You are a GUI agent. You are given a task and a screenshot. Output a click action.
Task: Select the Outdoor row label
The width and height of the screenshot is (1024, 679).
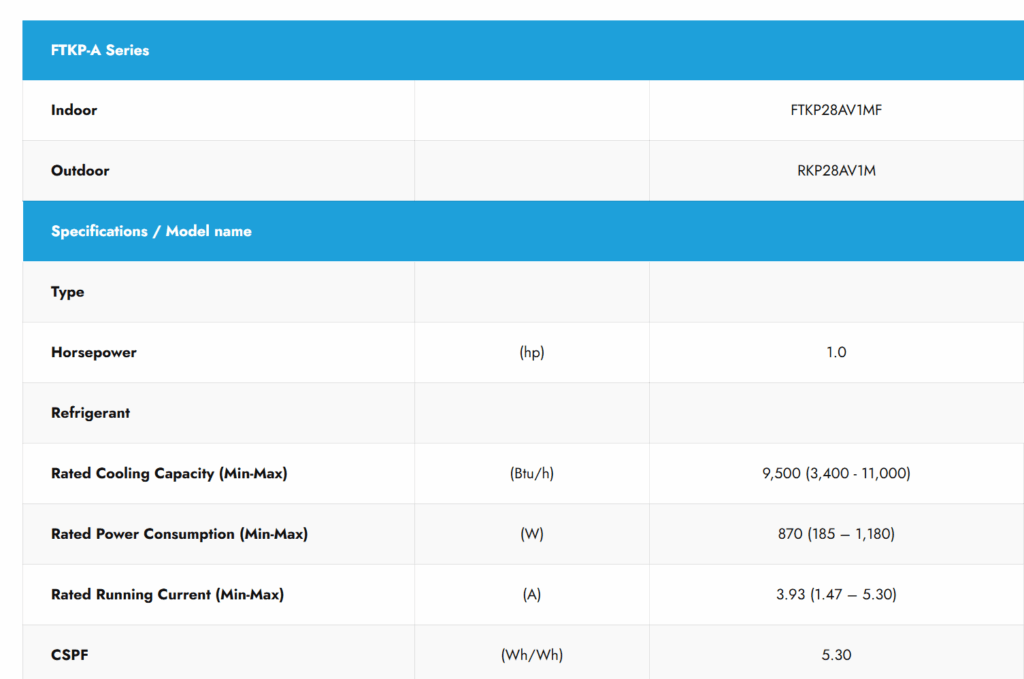80,170
